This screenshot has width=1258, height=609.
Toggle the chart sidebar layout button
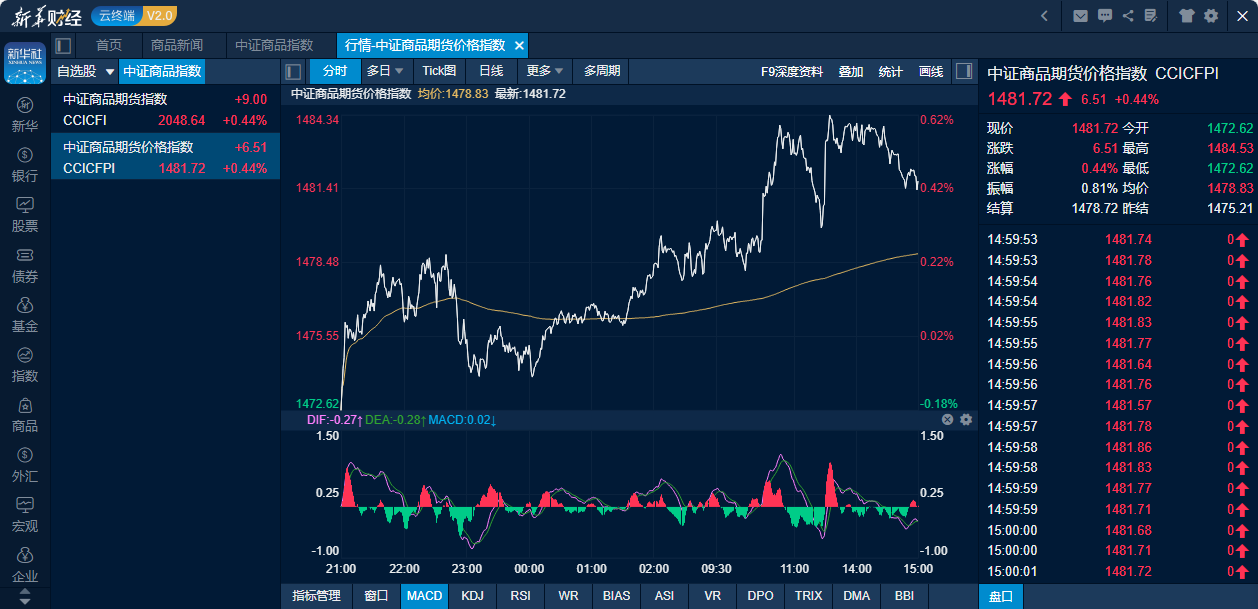pos(293,71)
